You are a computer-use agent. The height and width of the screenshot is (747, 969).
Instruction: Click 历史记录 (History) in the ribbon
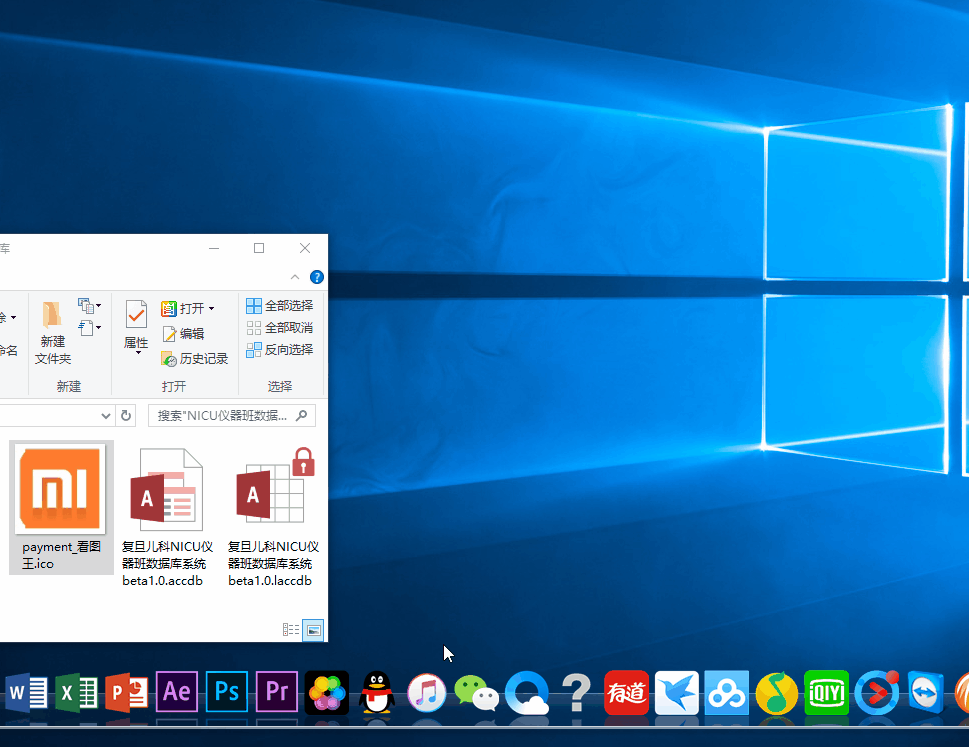pos(196,359)
